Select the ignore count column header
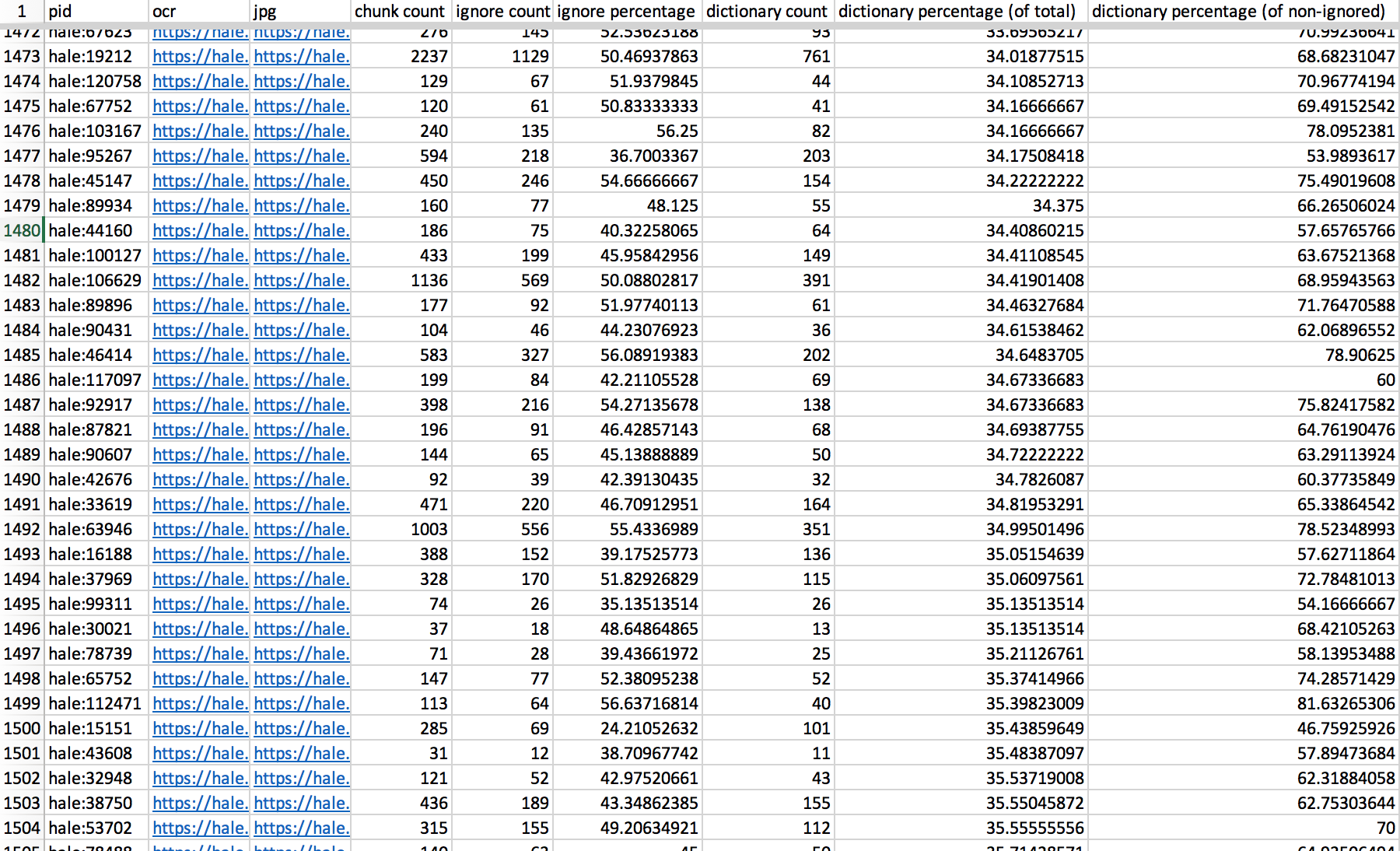Screen dimensions: 1400x851 tap(502, 11)
